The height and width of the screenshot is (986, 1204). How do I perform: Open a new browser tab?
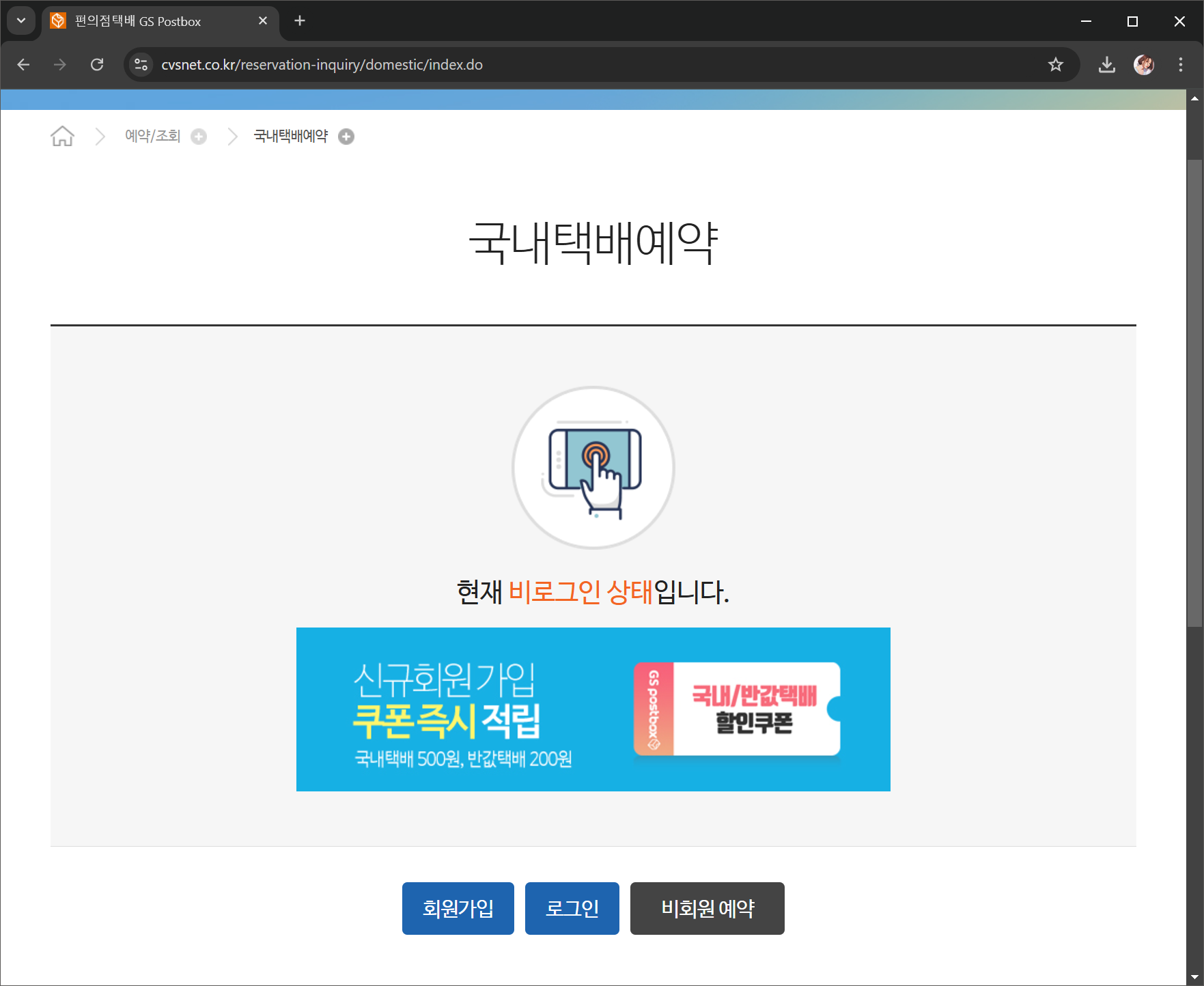coord(300,21)
